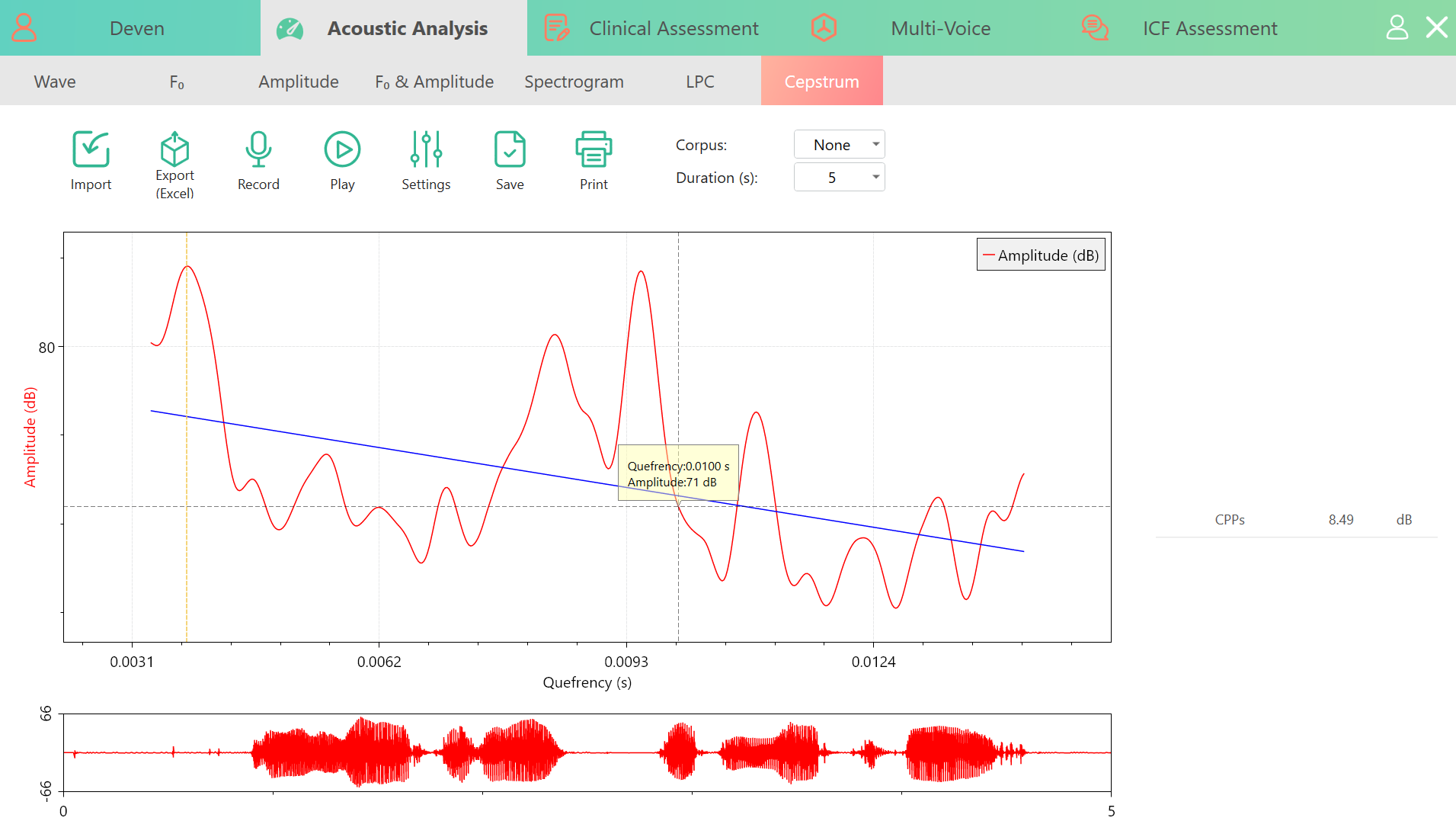Click the Import icon
Screen dimensions: 1456x821
click(91, 149)
